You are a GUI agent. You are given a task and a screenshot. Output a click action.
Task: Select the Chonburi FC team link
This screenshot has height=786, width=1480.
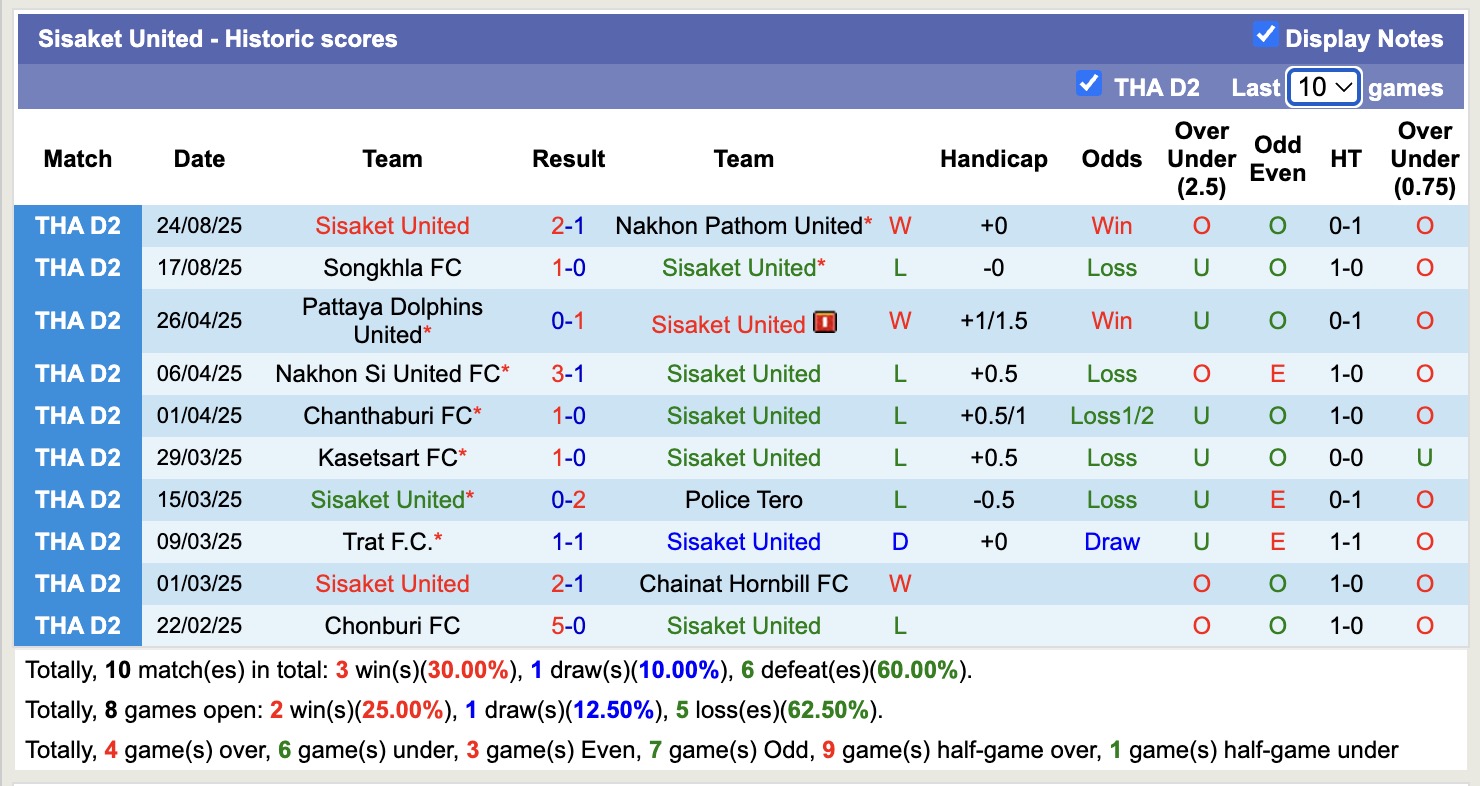pyautogui.click(x=392, y=626)
